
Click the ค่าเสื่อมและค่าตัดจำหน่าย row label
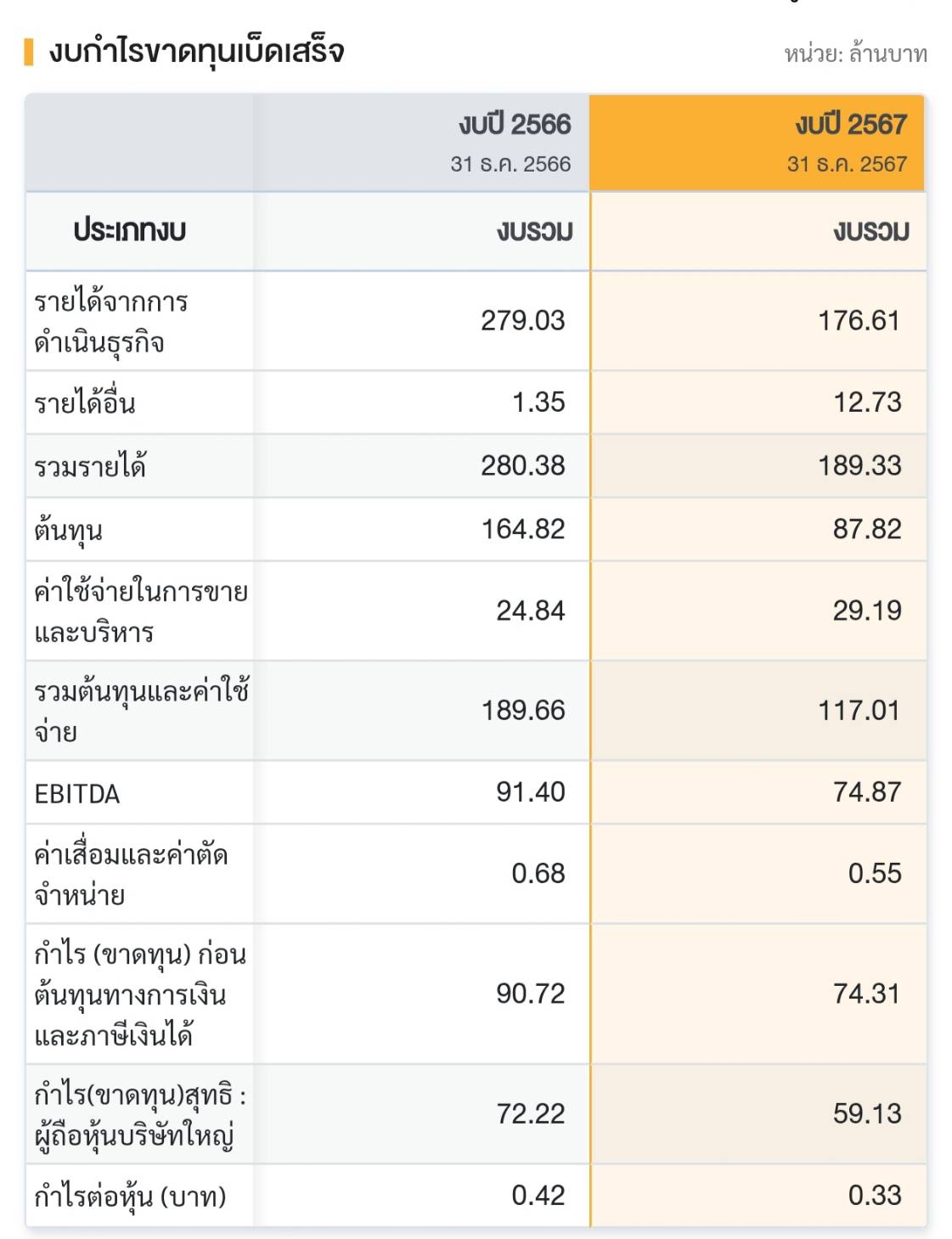click(x=131, y=874)
